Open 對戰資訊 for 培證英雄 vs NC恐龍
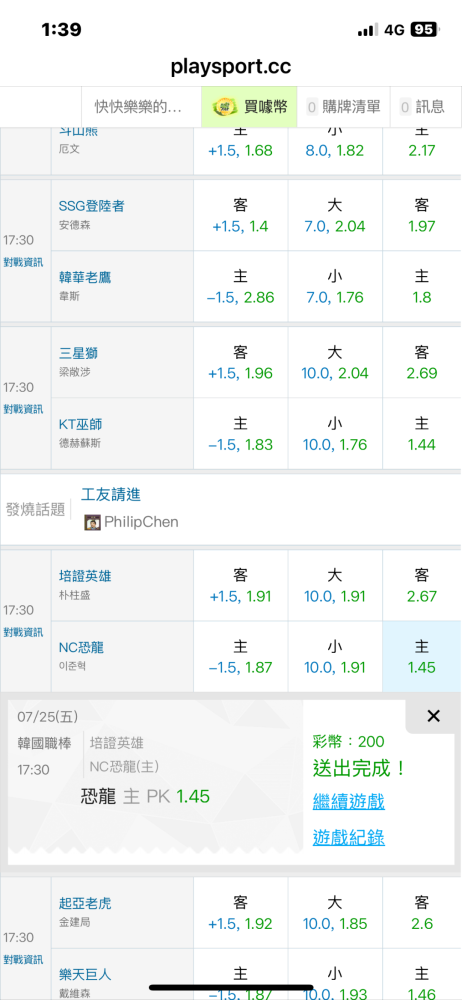462x1000 pixels. tap(24, 632)
